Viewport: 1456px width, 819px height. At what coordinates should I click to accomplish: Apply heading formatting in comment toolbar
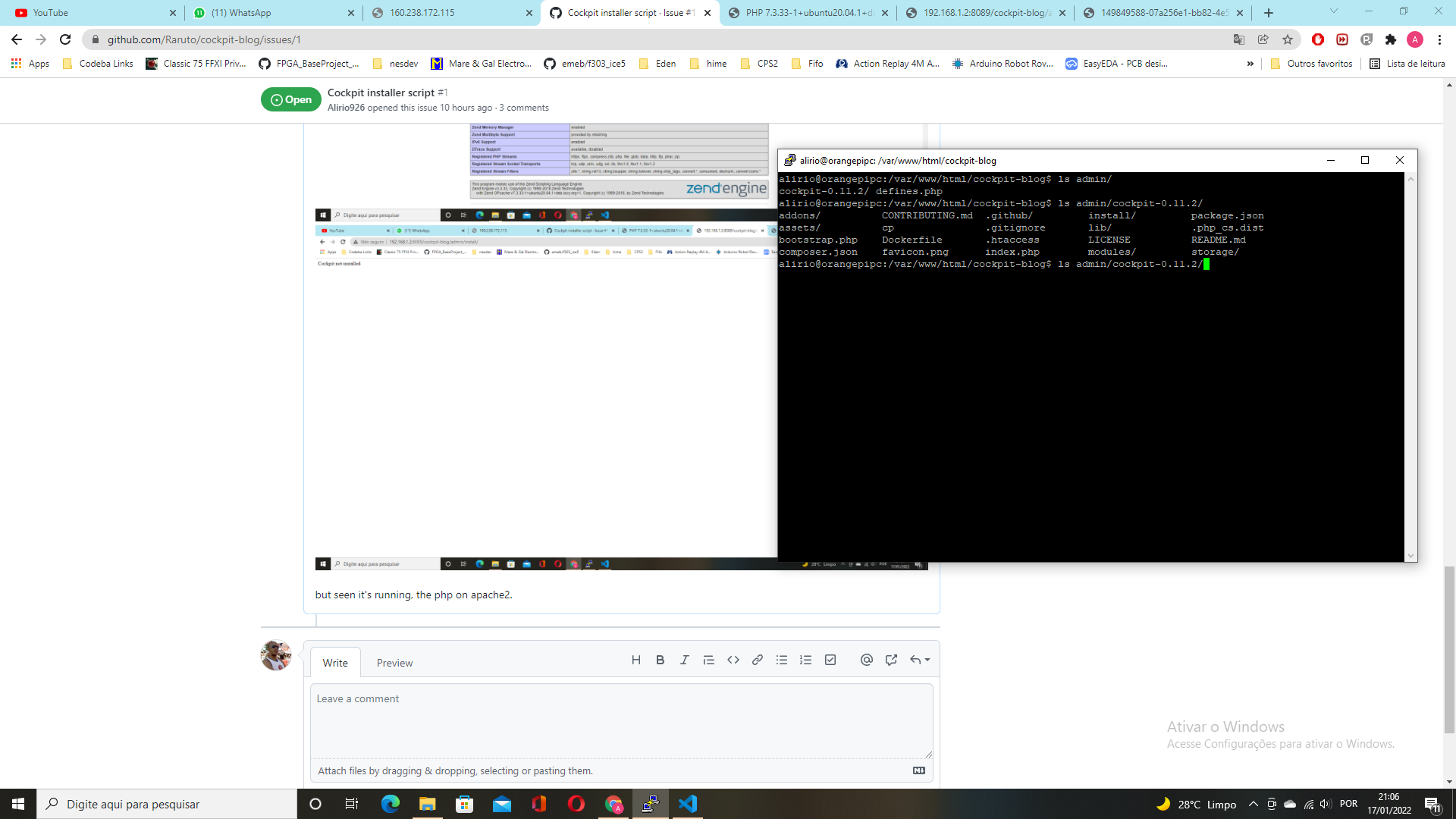tap(636, 660)
